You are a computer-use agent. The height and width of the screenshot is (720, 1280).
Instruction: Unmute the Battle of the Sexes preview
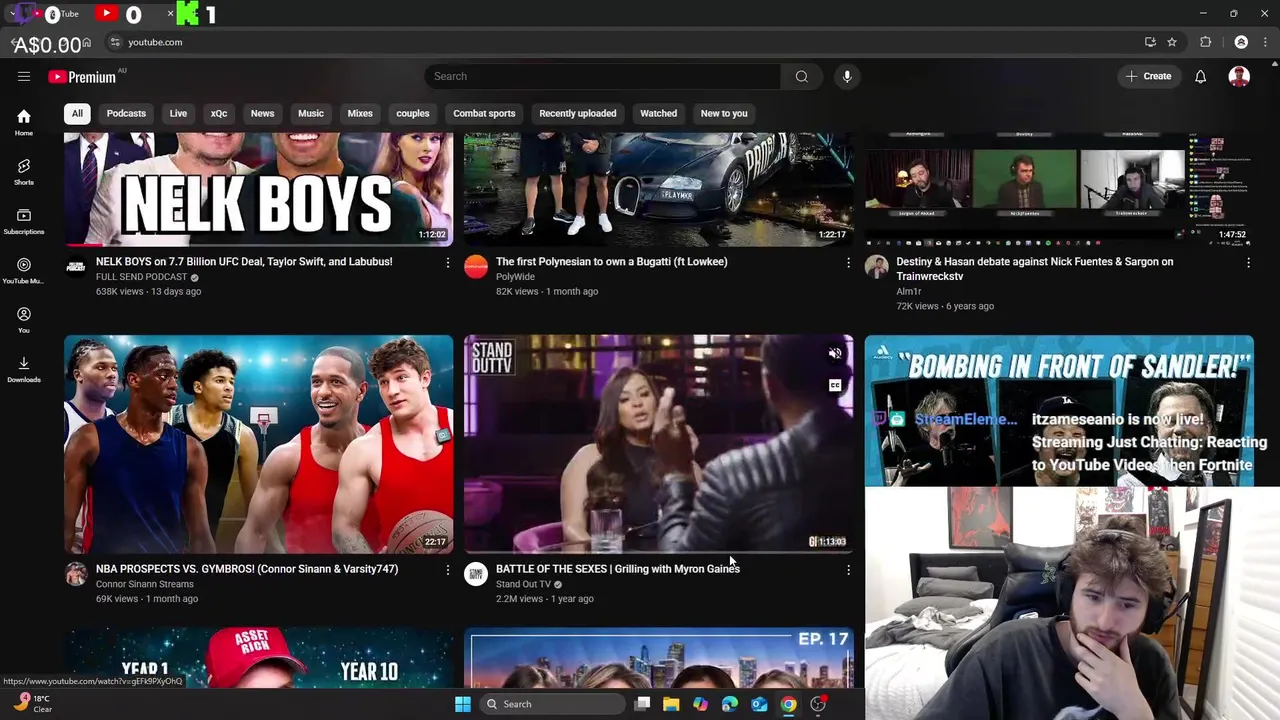coord(835,353)
